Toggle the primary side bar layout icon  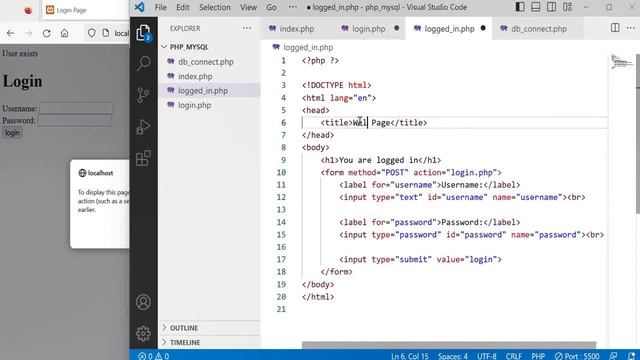point(520,7)
